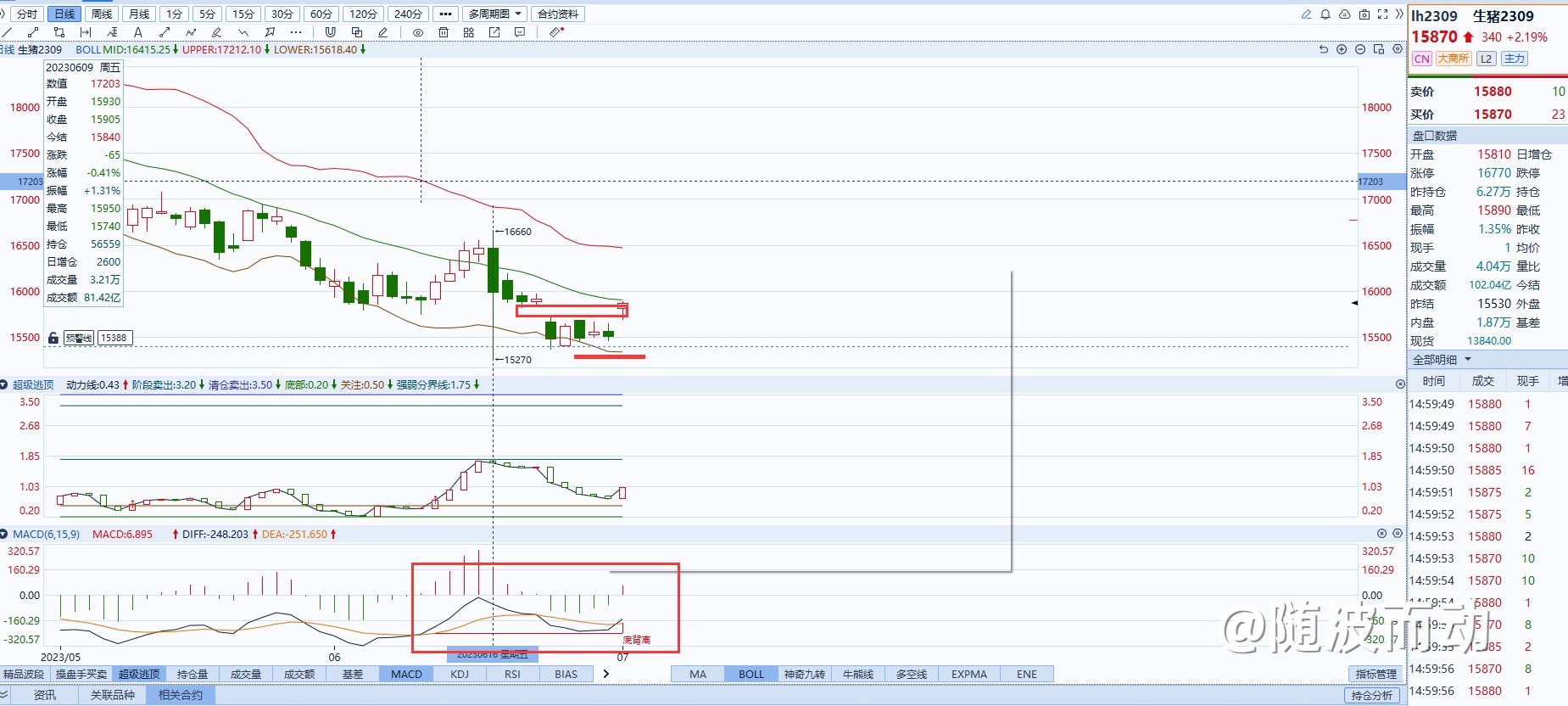Select the text annotation tool
Image resolution: width=1568 pixels, height=706 pixels.
(138, 32)
